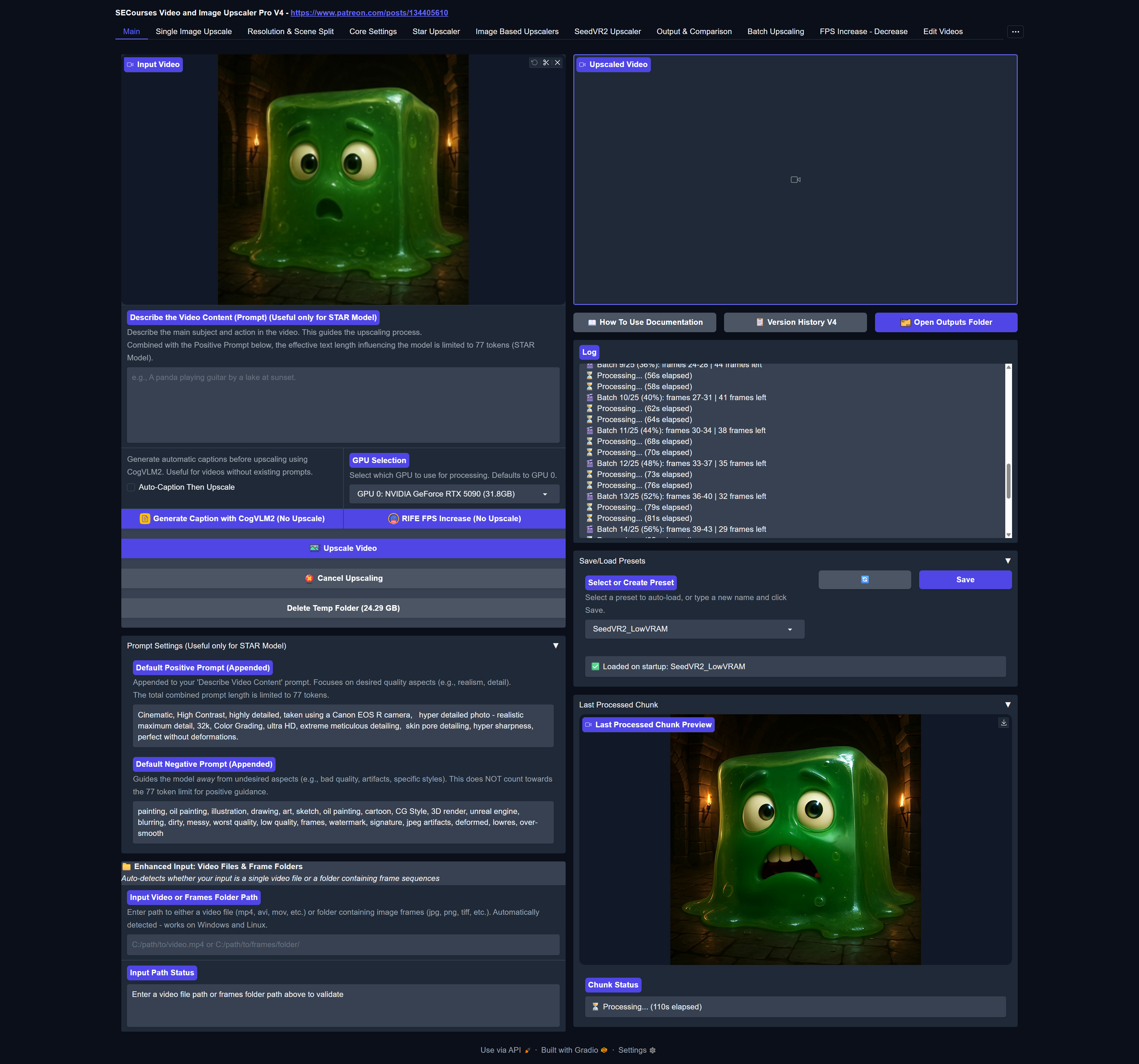Enable Auto-Caption Then Upscale checkbox

131,487
